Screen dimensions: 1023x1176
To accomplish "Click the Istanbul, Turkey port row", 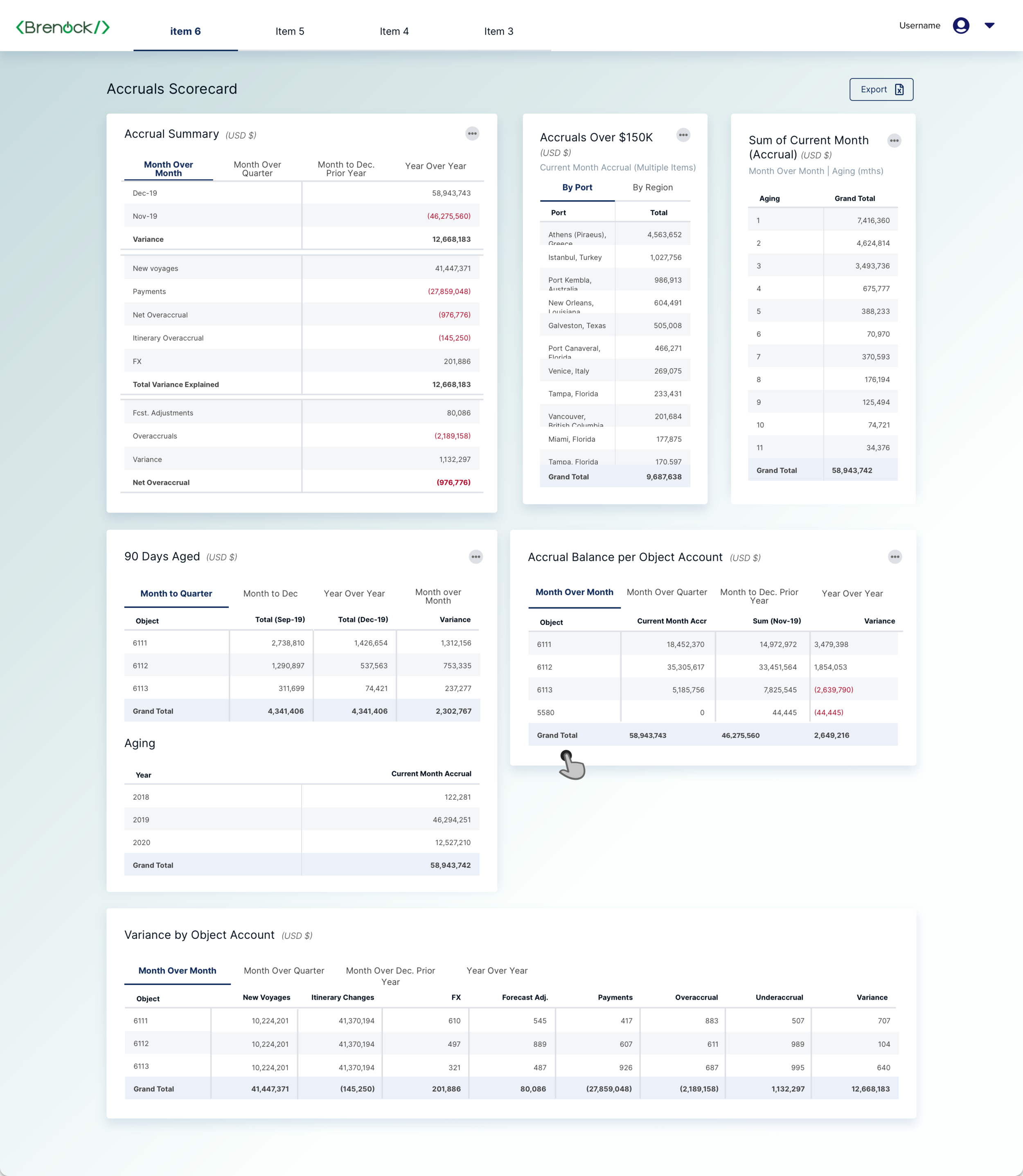I will [615, 257].
